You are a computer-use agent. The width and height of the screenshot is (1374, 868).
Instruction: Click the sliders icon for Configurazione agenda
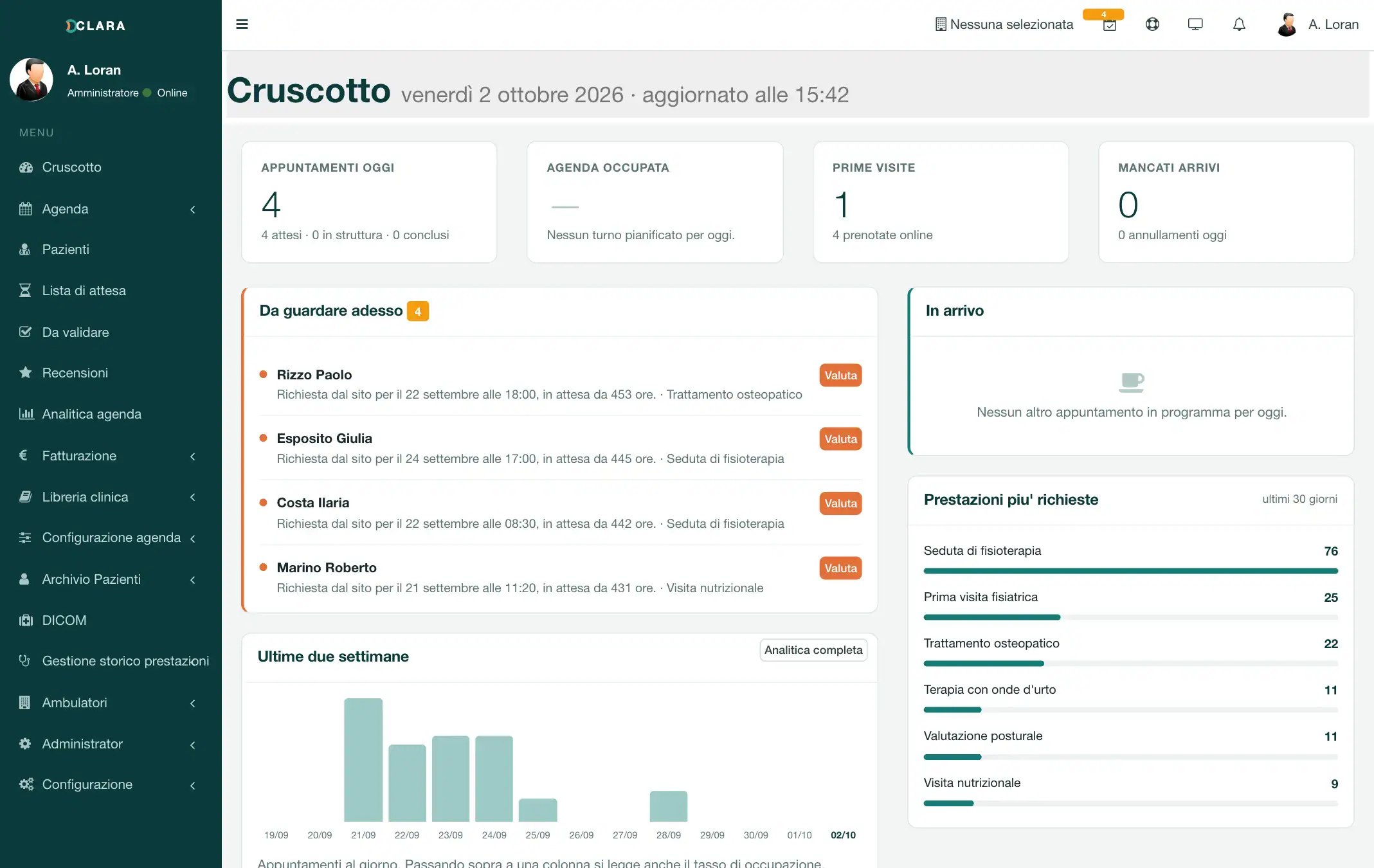25,538
